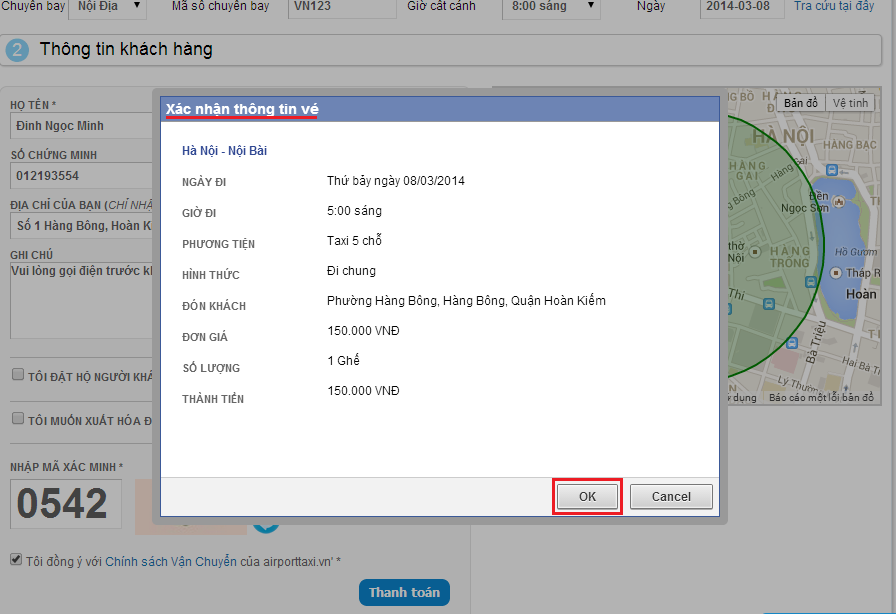Viewport: 896px width, 614px height.
Task: Switch map to Vệ tinh satellite view
Action: (850, 103)
